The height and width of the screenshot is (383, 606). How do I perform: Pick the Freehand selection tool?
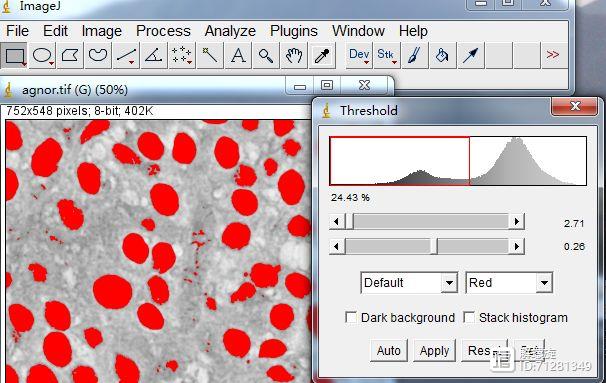(x=98, y=56)
